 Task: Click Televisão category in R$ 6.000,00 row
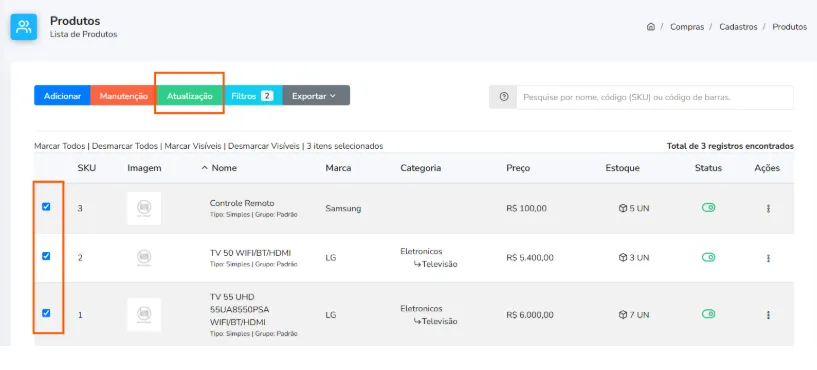pyautogui.click(x=439, y=322)
